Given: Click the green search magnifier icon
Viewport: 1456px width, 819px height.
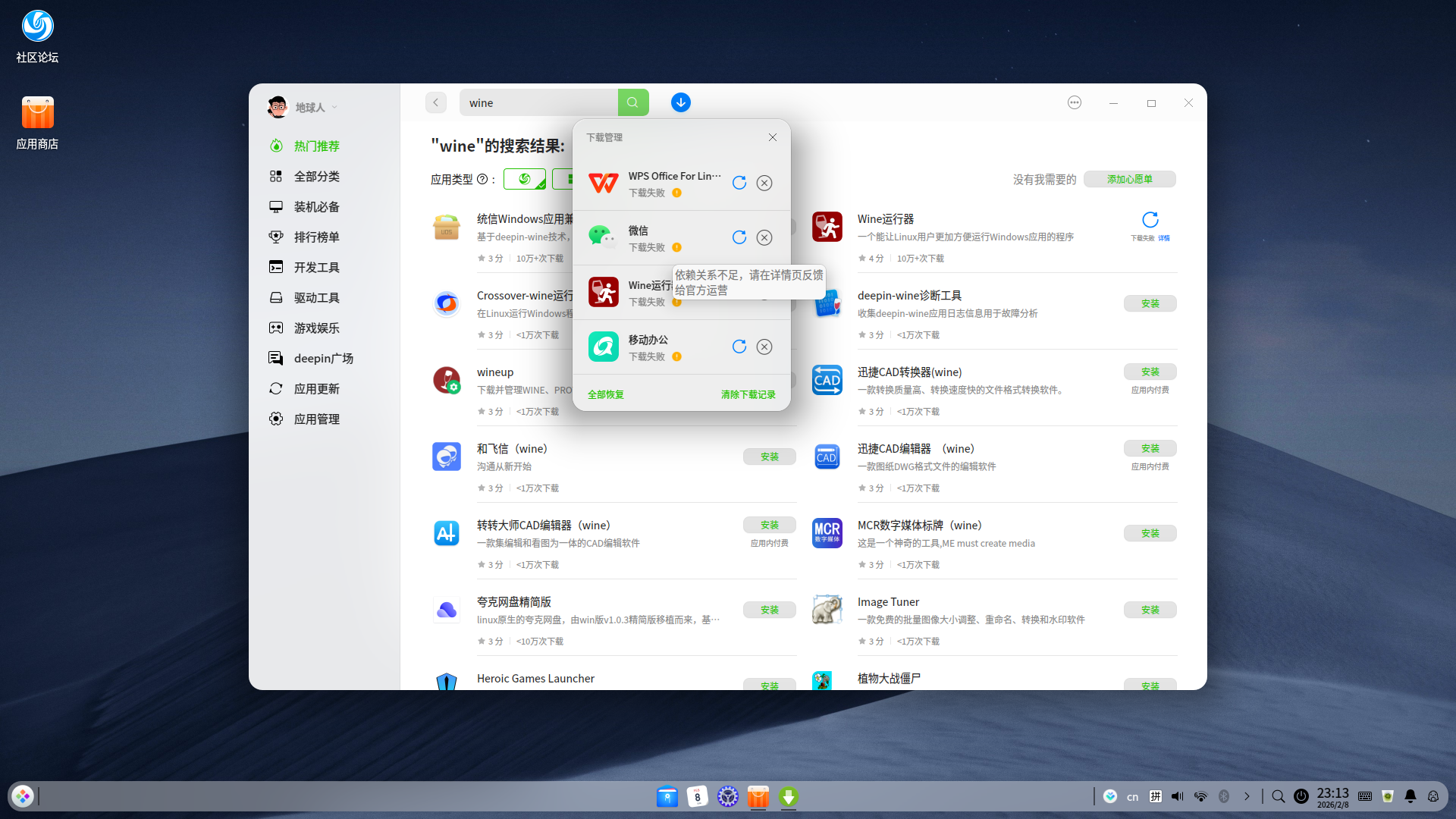Looking at the screenshot, I should click(x=633, y=102).
